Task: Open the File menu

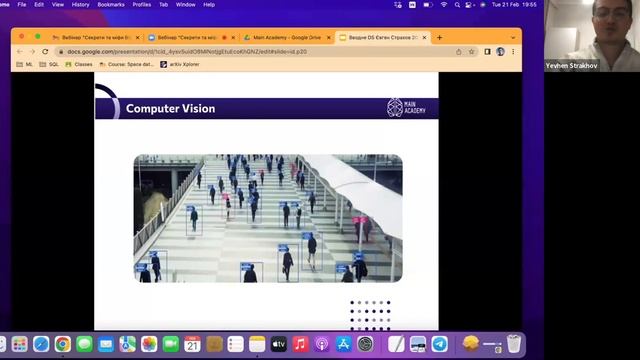Action: point(22,5)
